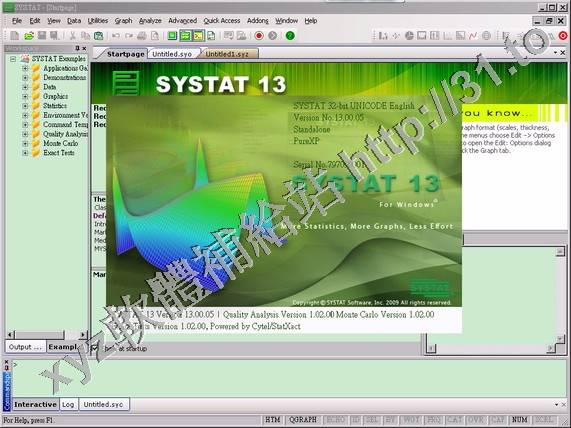Click the Undo arrow toolbar icon
571x428 pixels.
tap(116, 36)
